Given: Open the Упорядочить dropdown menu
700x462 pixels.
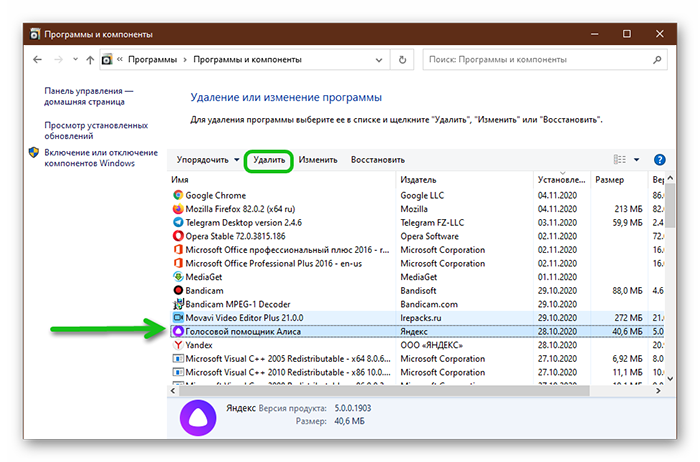Looking at the screenshot, I should (x=208, y=160).
